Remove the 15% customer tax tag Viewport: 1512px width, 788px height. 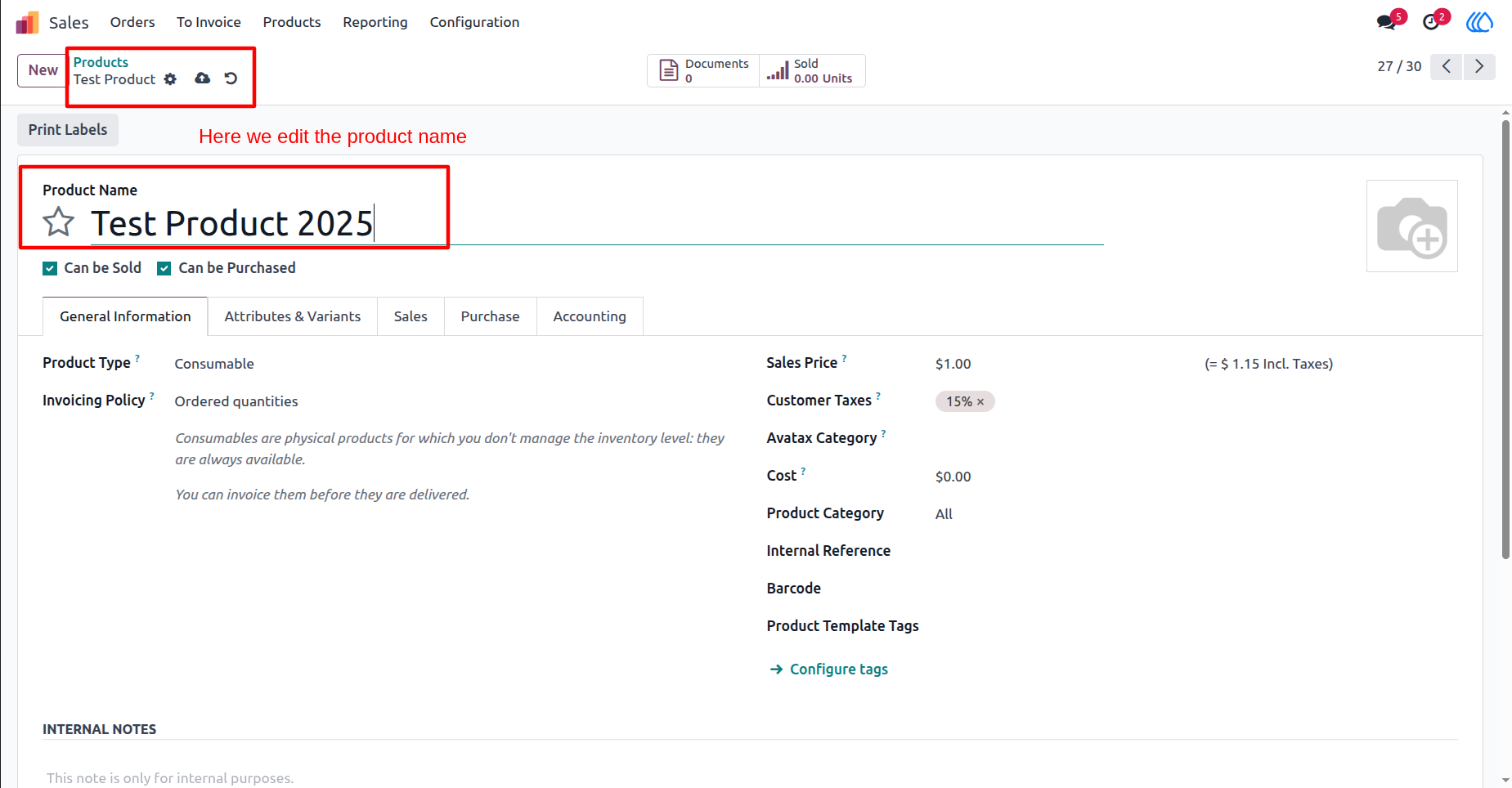click(x=980, y=402)
